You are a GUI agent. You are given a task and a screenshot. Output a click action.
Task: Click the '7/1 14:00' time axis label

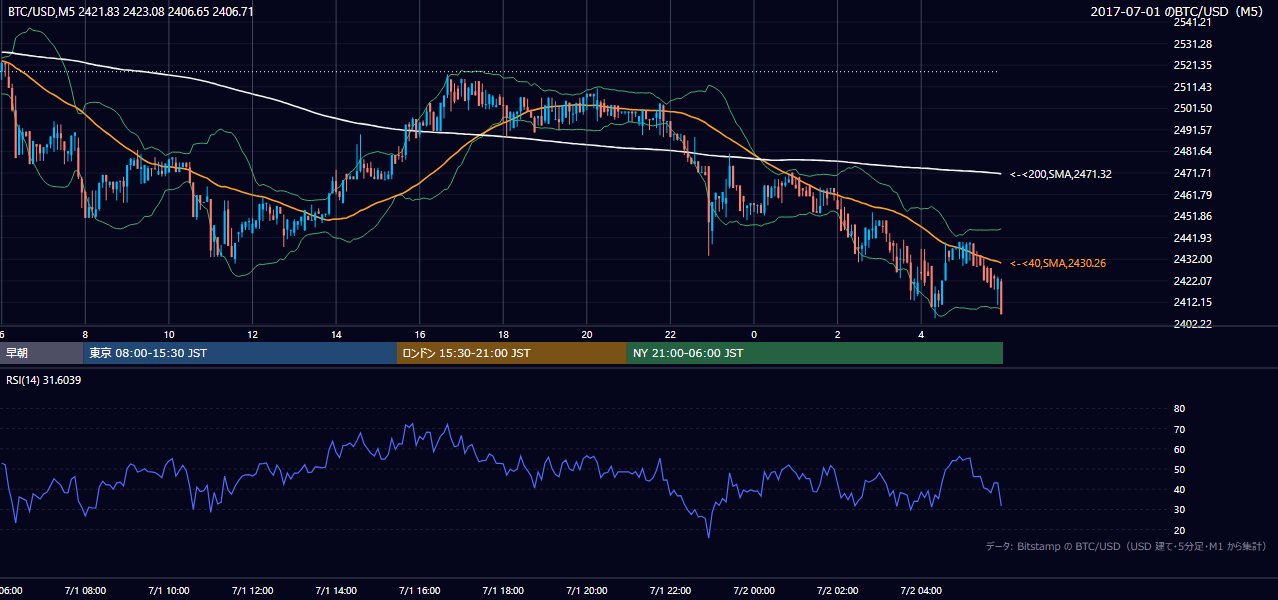coord(336,591)
